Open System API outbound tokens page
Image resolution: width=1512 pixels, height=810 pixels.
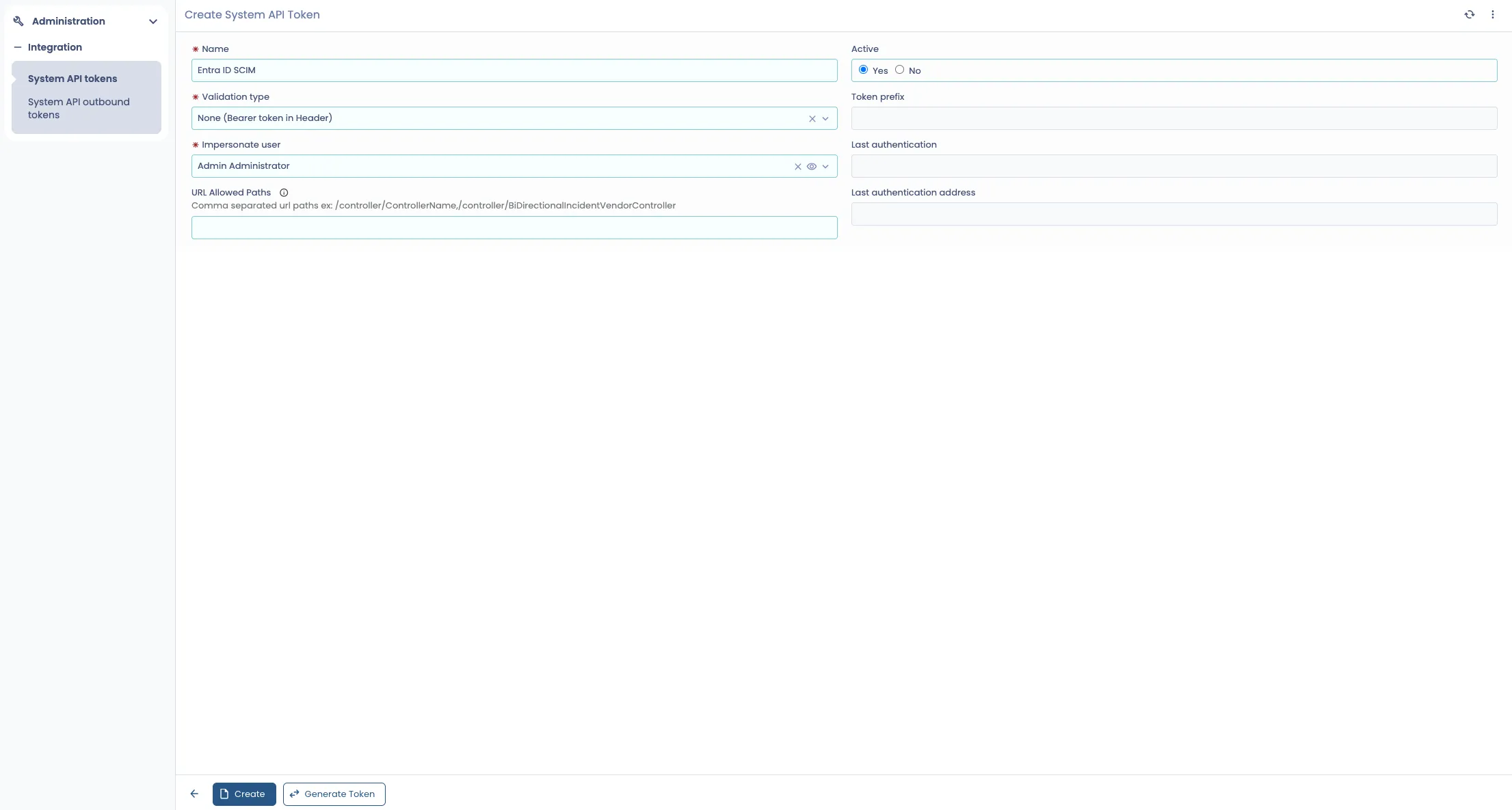(79, 108)
